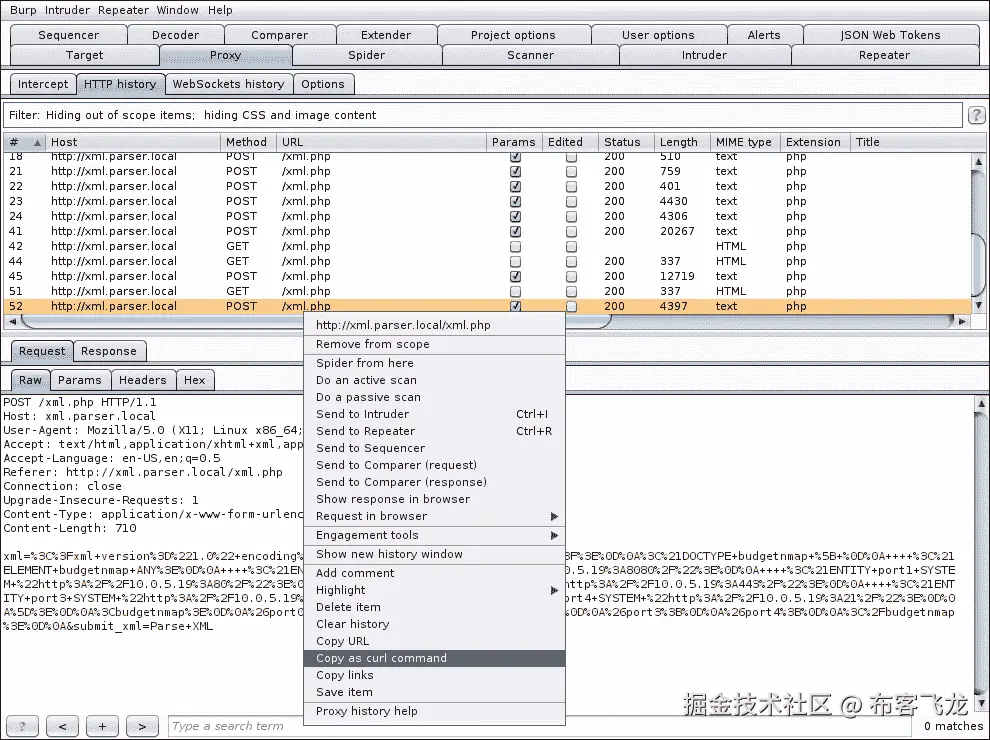Open the Window menu in the menu bar
This screenshot has width=990, height=740.
177,10
